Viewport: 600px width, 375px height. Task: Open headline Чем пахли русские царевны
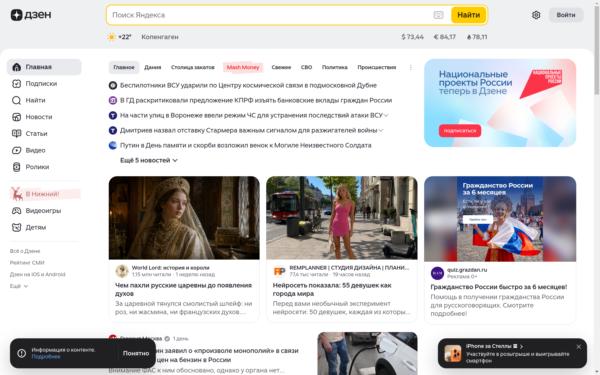184,289
